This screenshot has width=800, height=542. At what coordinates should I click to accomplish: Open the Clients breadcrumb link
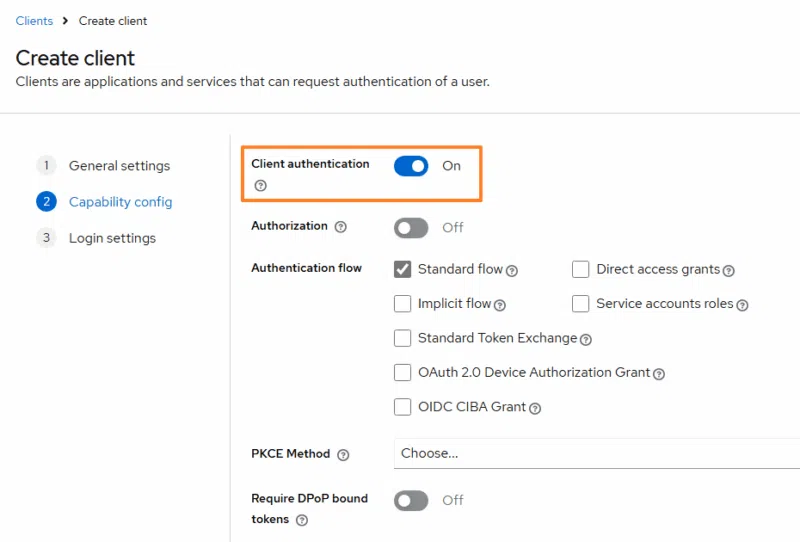pos(34,21)
